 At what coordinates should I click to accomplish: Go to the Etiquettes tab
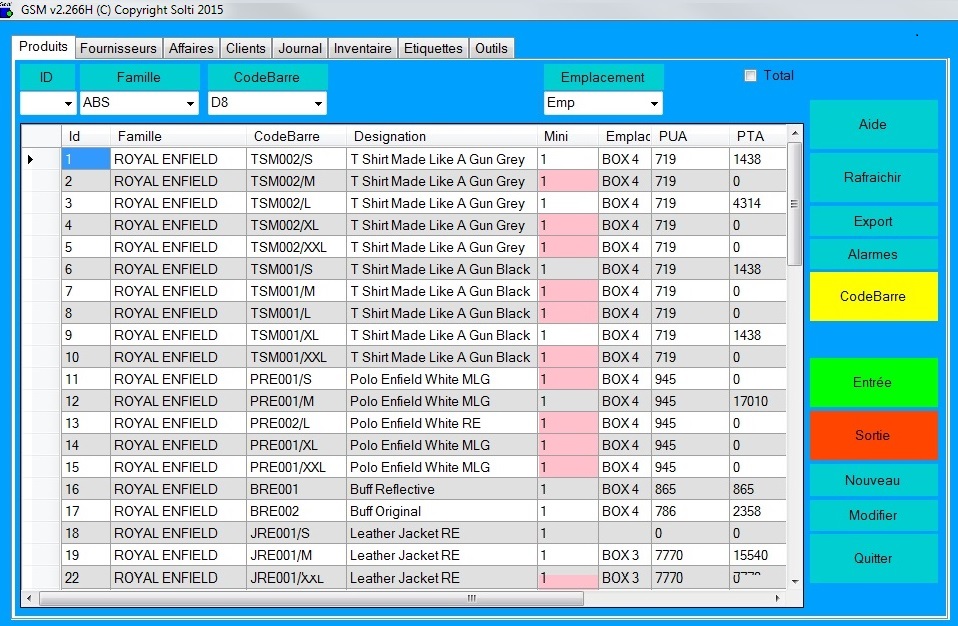(x=433, y=48)
